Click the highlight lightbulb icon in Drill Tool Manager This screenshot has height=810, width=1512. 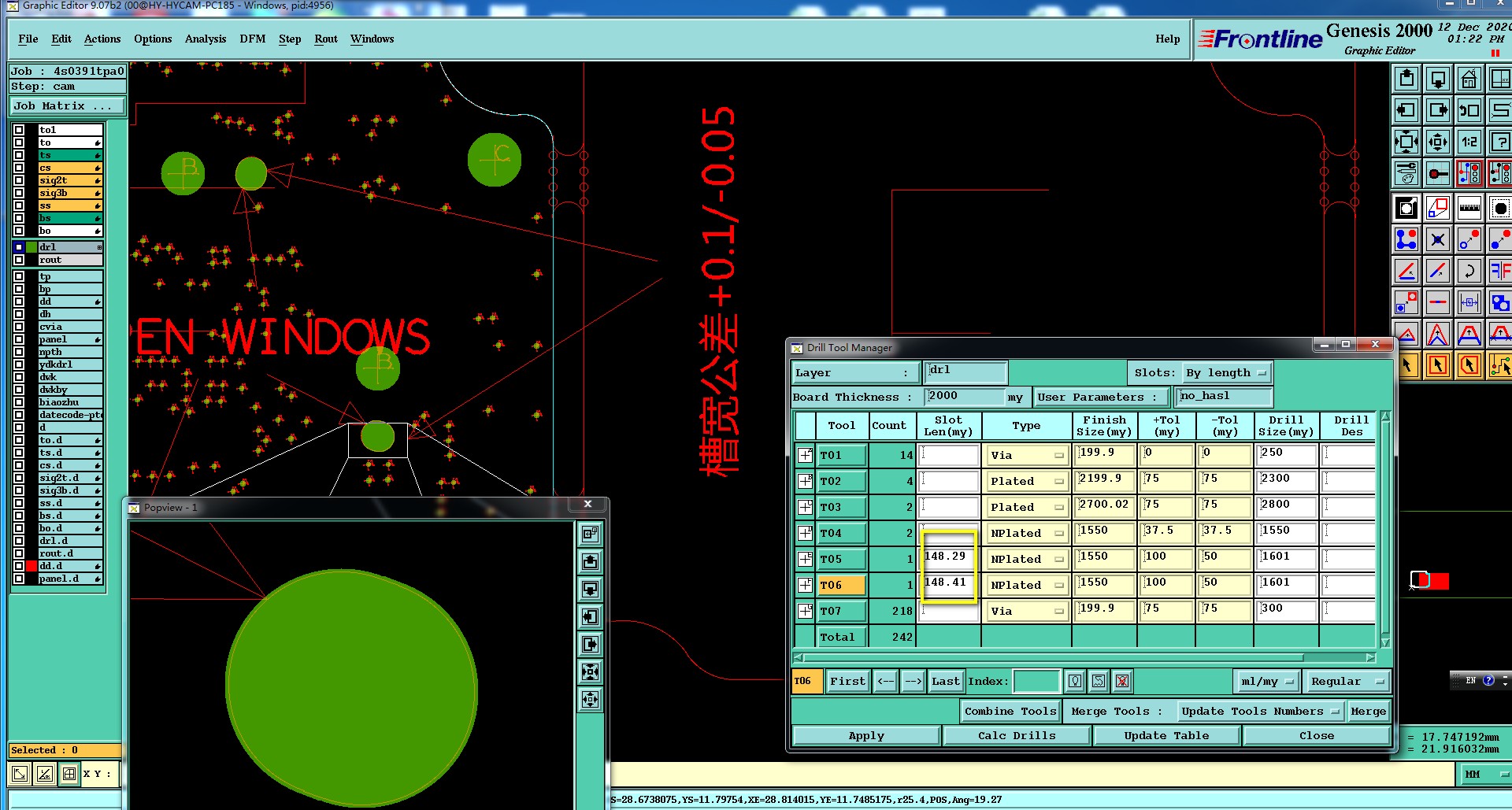pos(1075,681)
